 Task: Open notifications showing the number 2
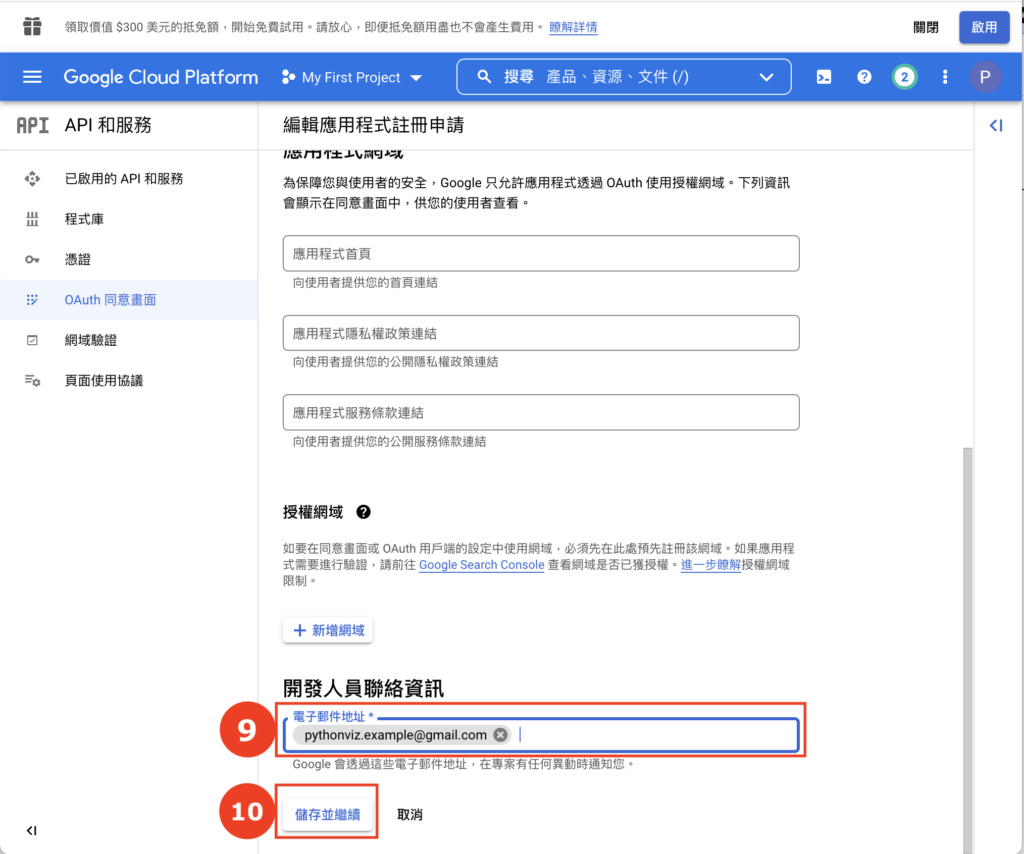[904, 76]
